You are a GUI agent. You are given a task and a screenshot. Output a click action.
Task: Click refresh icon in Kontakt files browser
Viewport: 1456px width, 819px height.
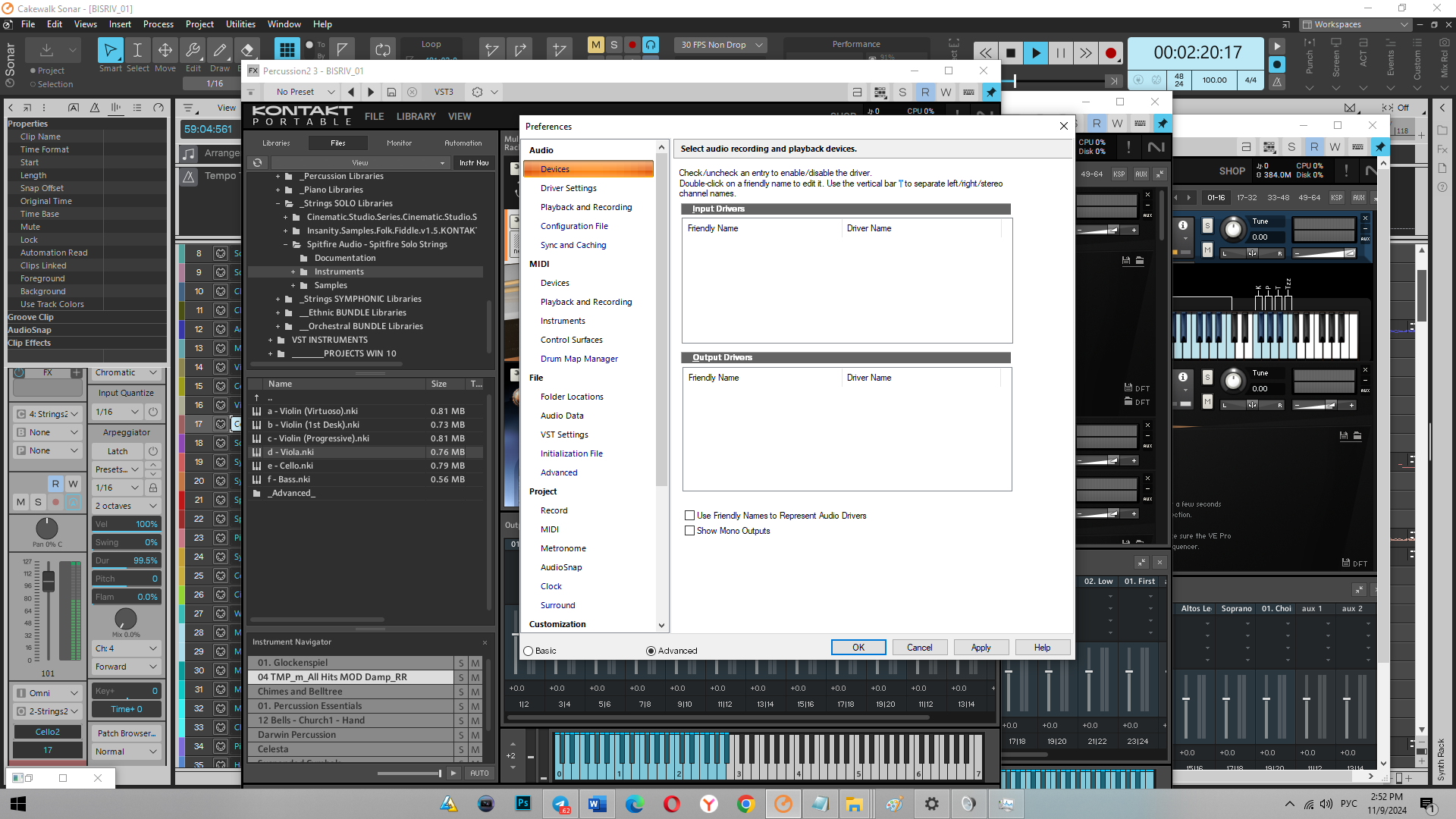tap(258, 162)
